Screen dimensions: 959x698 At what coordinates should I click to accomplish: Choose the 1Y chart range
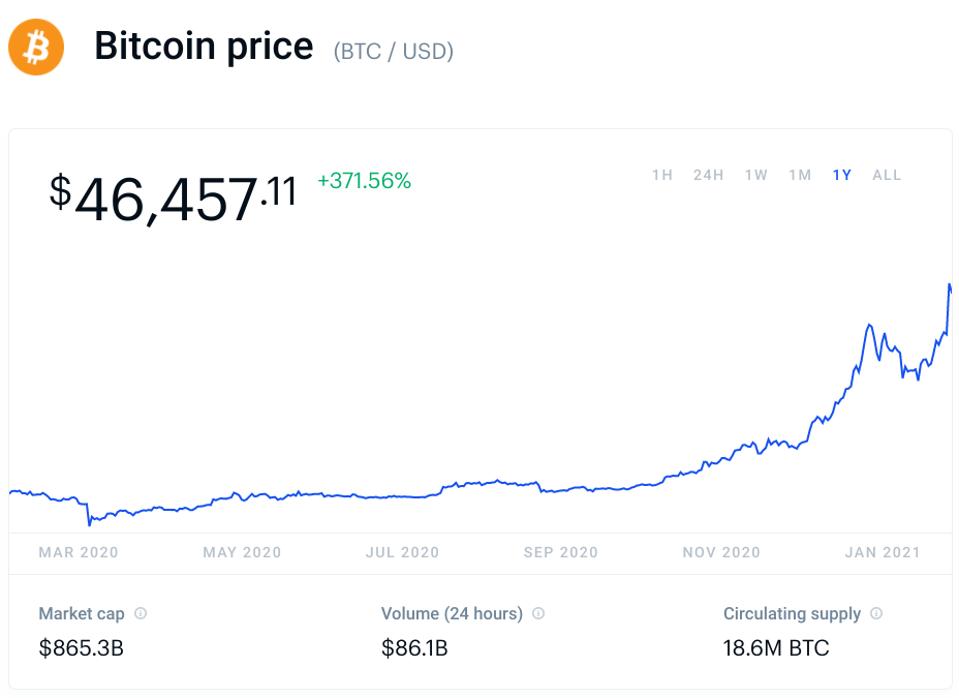[x=842, y=175]
